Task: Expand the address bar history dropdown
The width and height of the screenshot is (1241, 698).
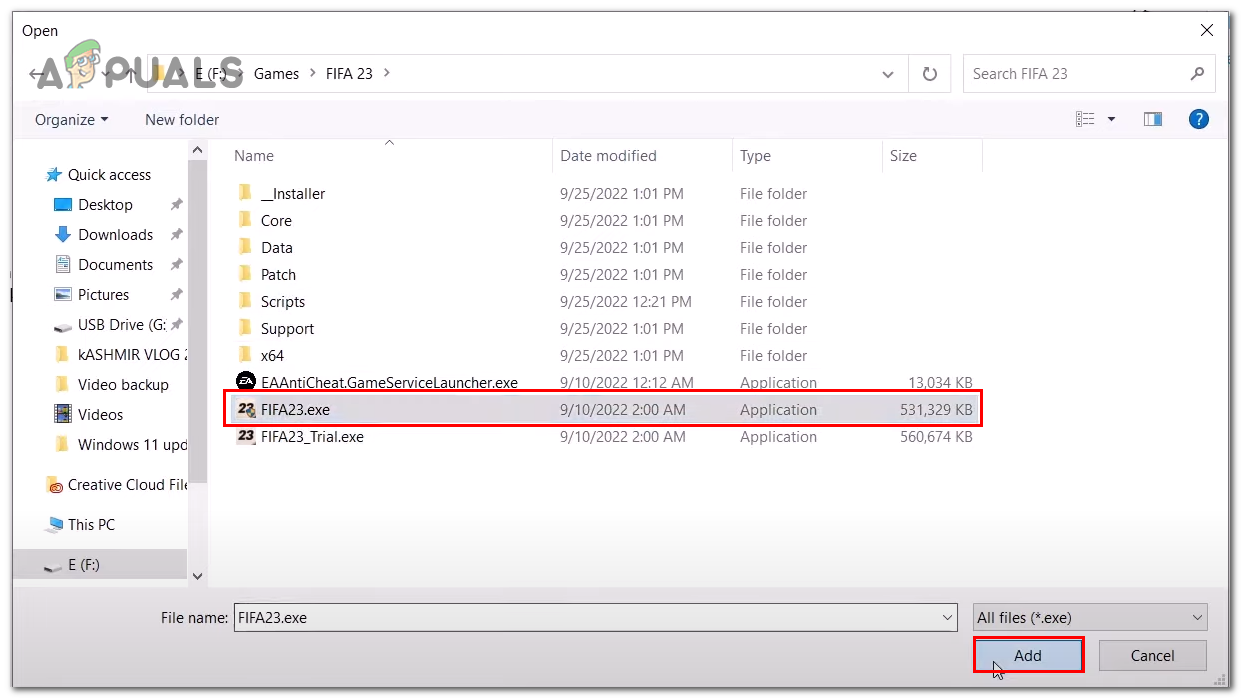Action: click(888, 74)
